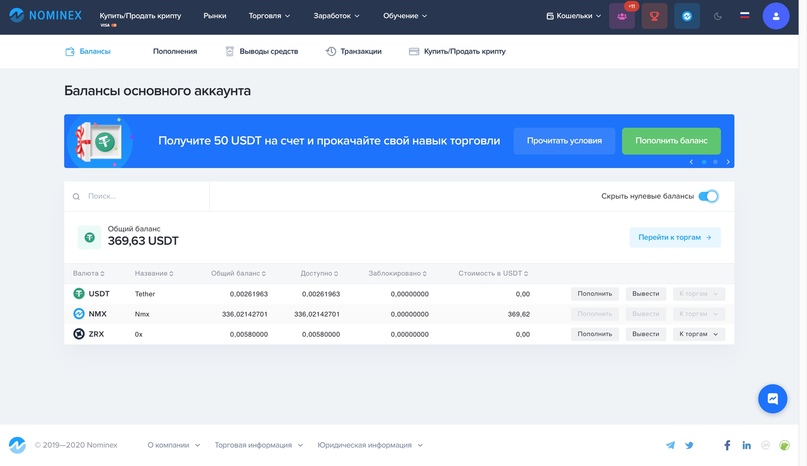Viewport: 807px width, 466px height.
Task: Click the gift box banner image
Action: (99, 141)
